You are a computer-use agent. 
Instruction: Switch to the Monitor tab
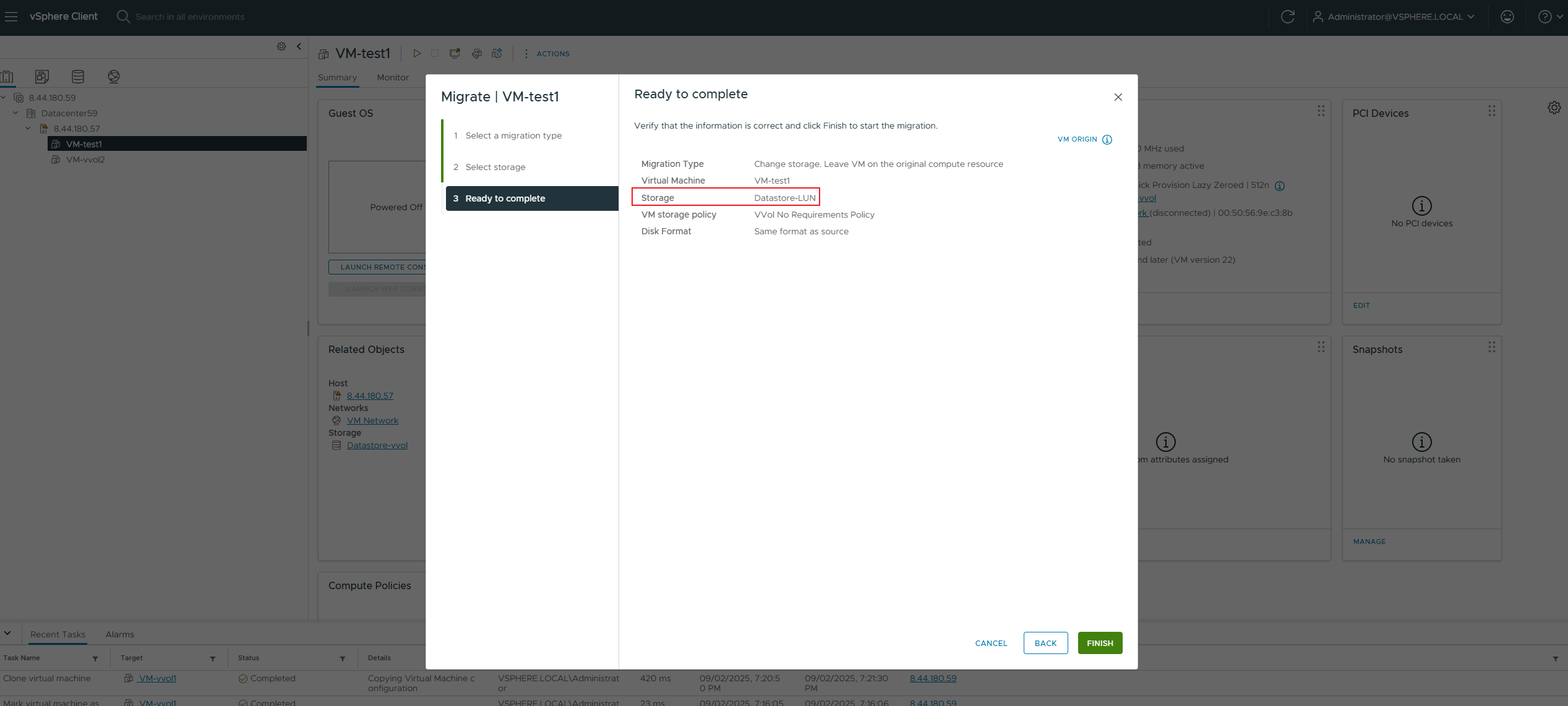click(x=393, y=77)
